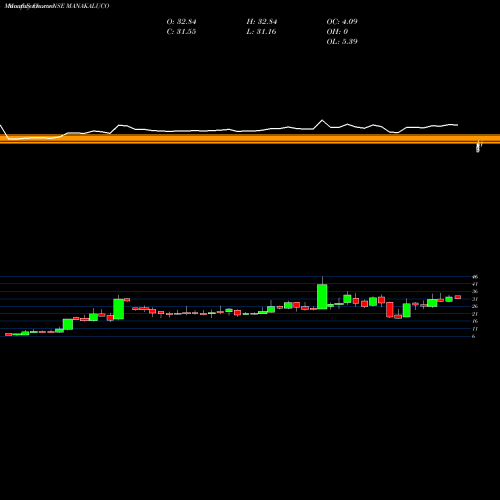This screenshot has width=500, height=500.
Task: Click the 31 price axis label
Action: (x=475, y=299)
